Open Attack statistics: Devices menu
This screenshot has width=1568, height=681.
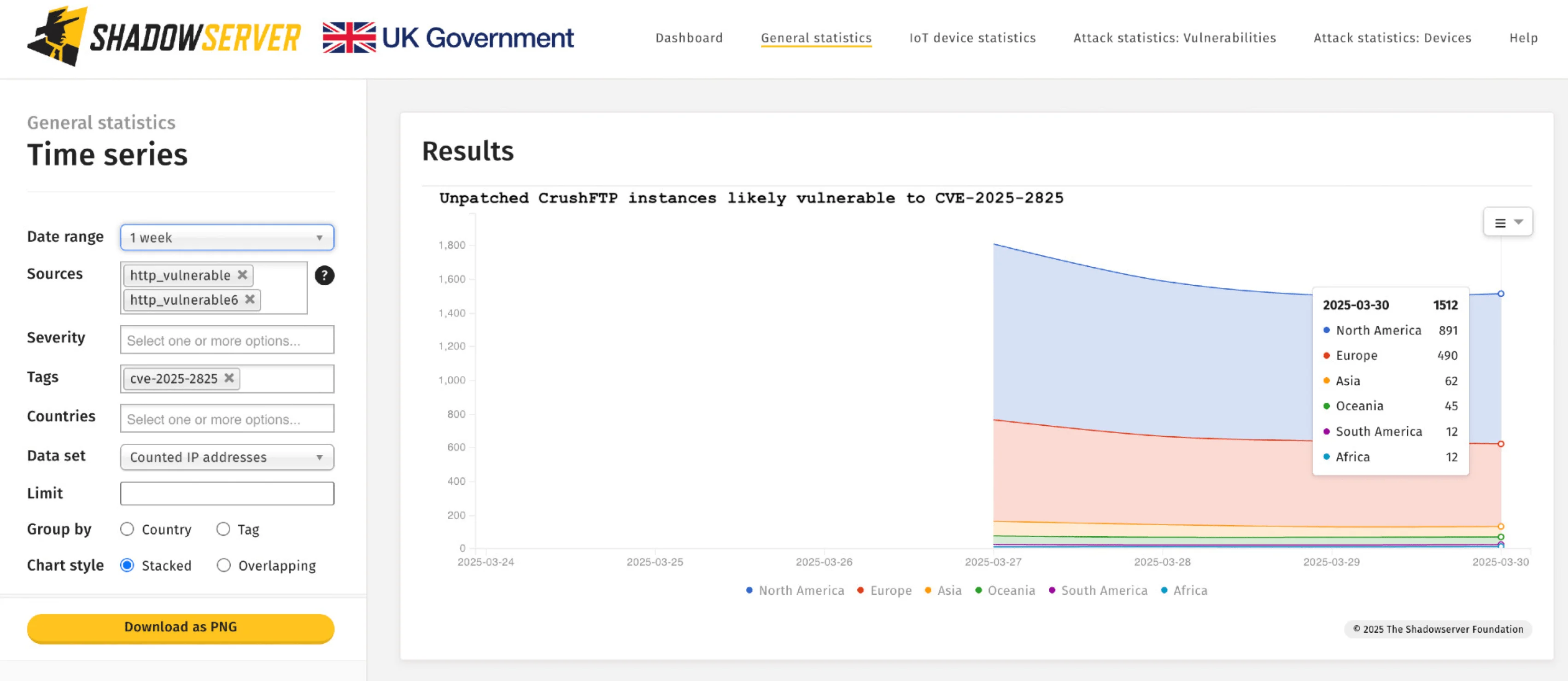[1392, 38]
